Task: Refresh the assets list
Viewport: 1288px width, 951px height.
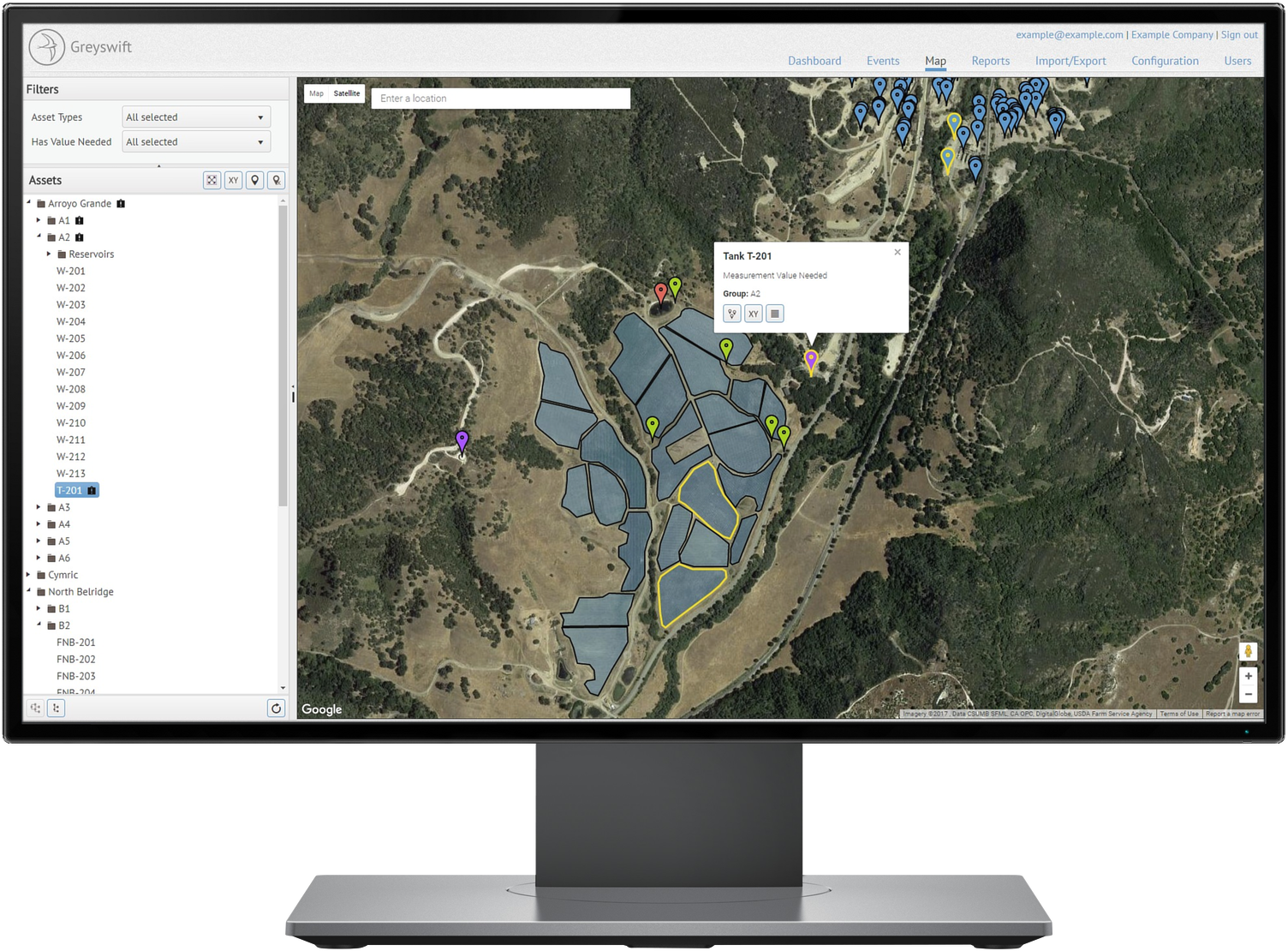Action: coord(276,708)
